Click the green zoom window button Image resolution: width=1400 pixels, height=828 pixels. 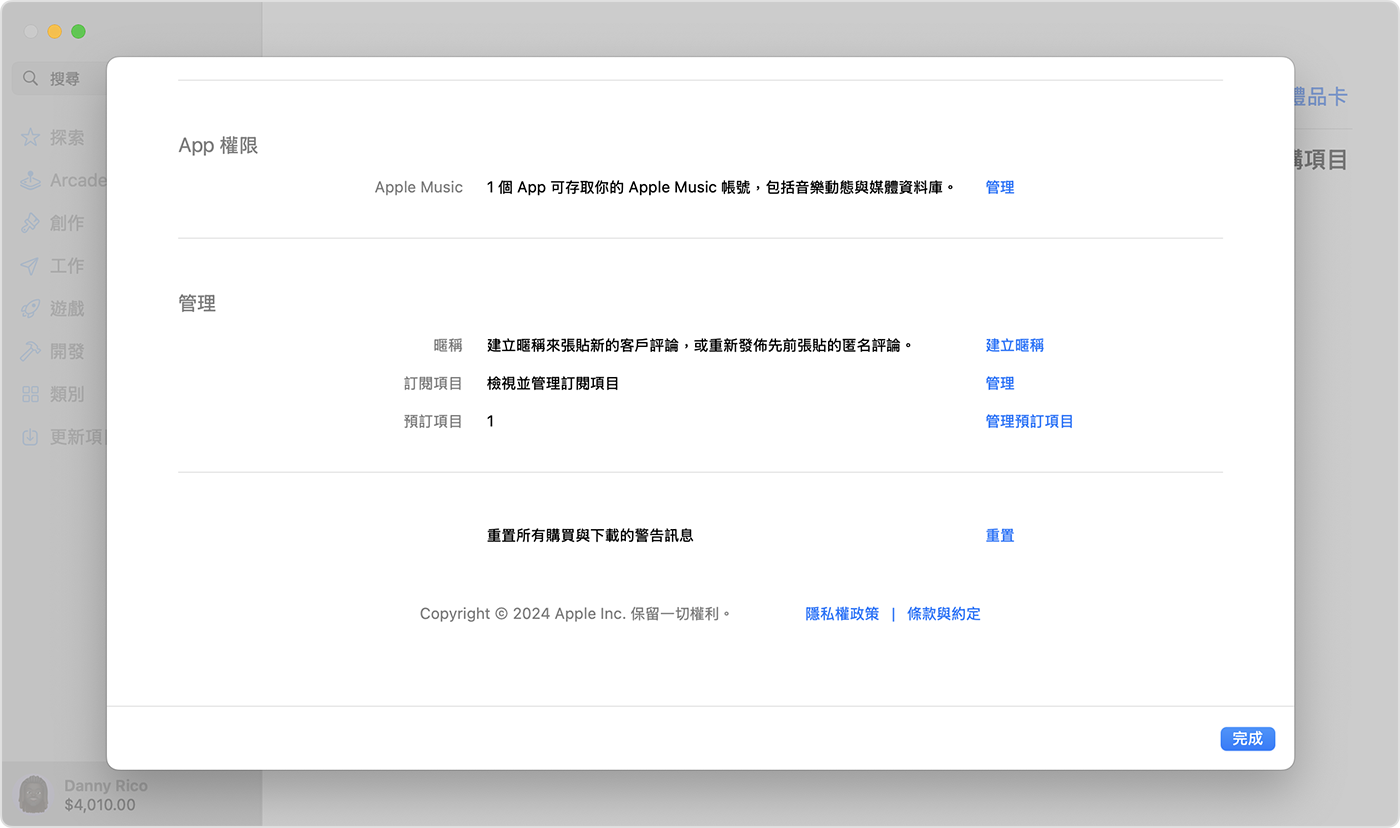tap(78, 32)
